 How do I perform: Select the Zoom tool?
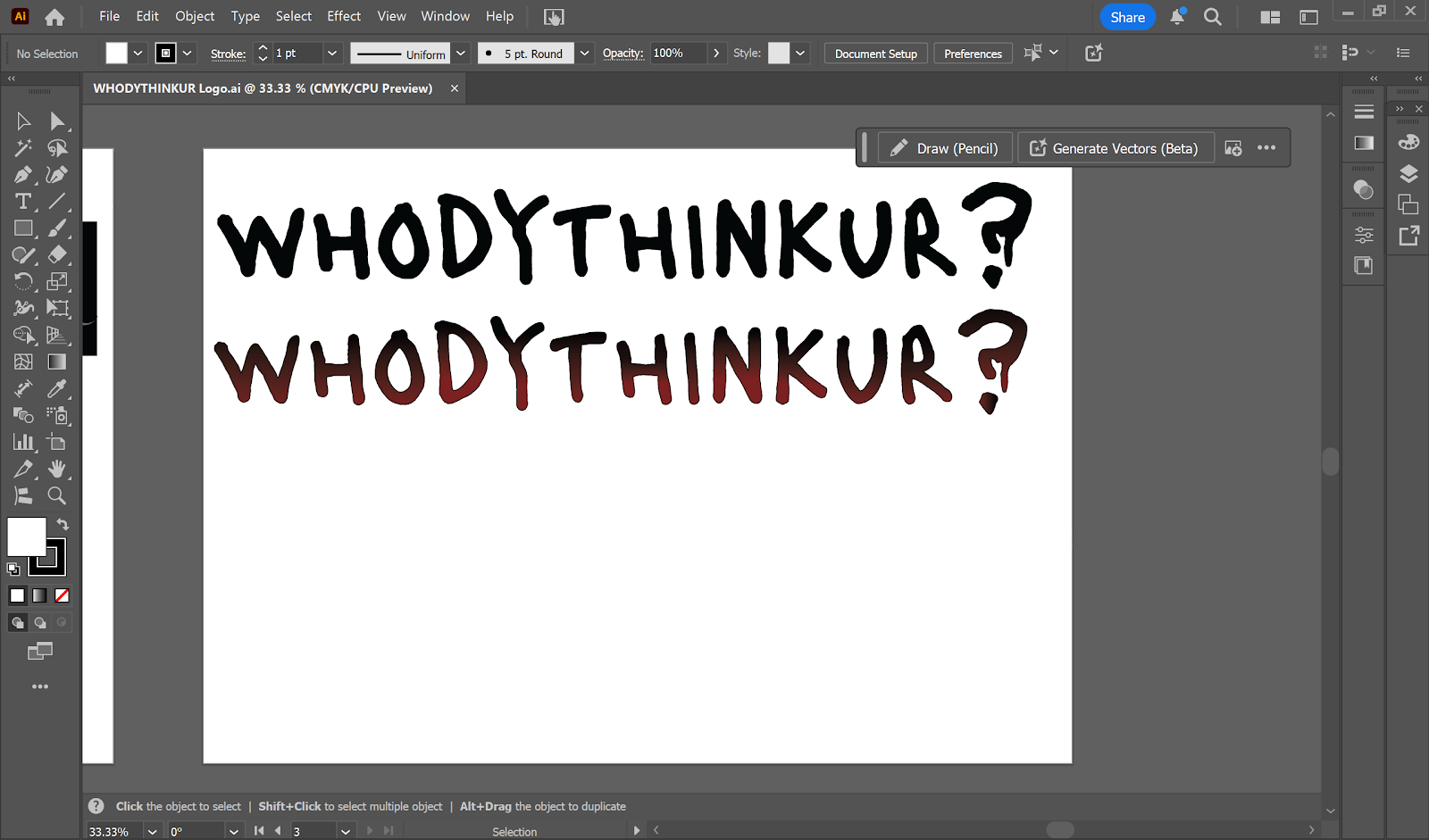[57, 495]
